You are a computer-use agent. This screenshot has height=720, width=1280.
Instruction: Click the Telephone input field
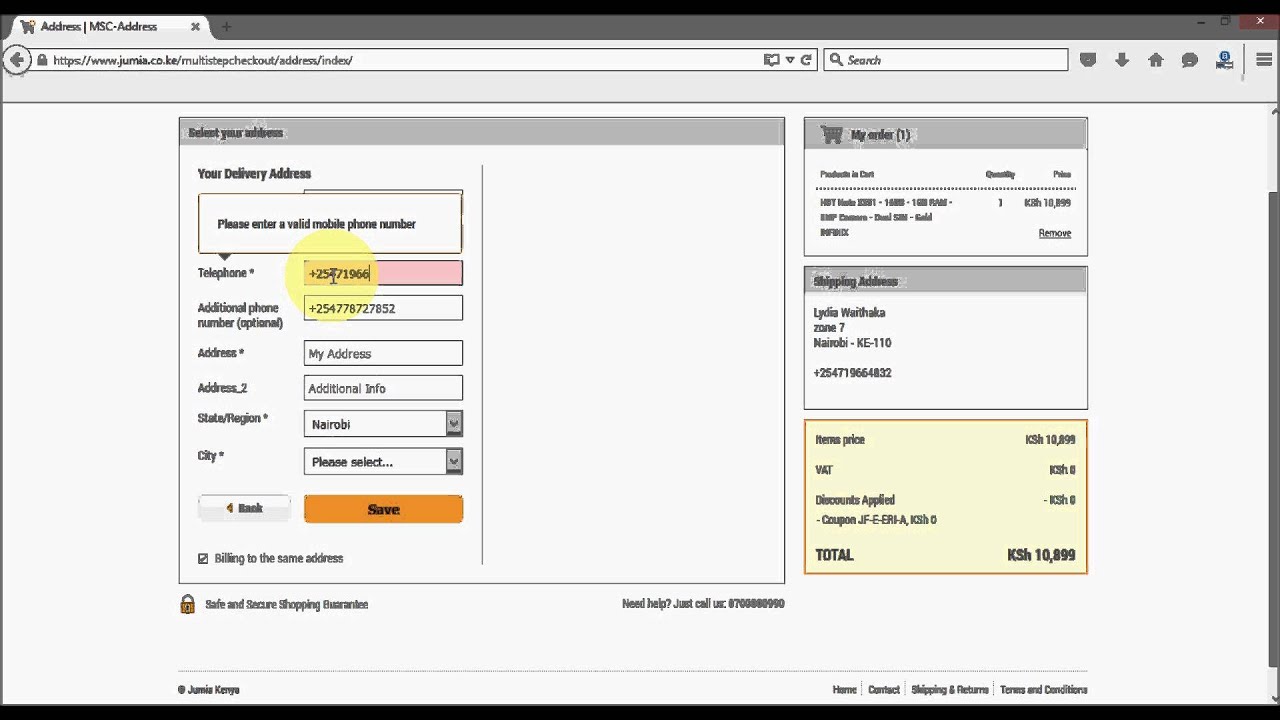coord(383,273)
